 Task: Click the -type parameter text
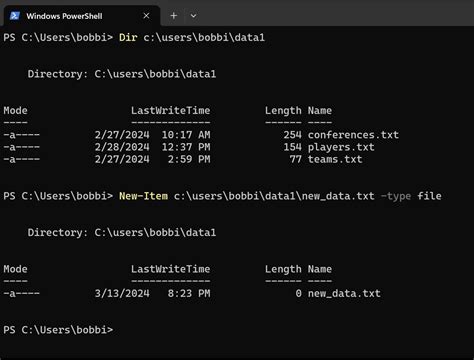click(x=396, y=196)
